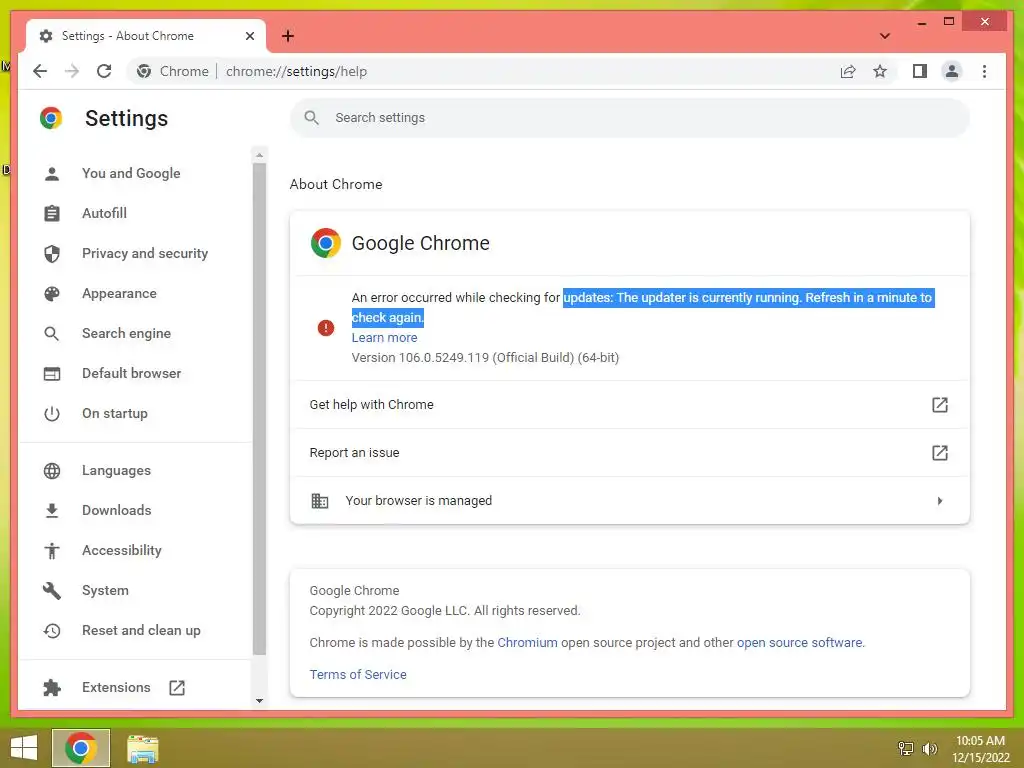Screen dimensions: 1024x768
Task: Open File Explorer from the taskbar
Action: (142, 748)
